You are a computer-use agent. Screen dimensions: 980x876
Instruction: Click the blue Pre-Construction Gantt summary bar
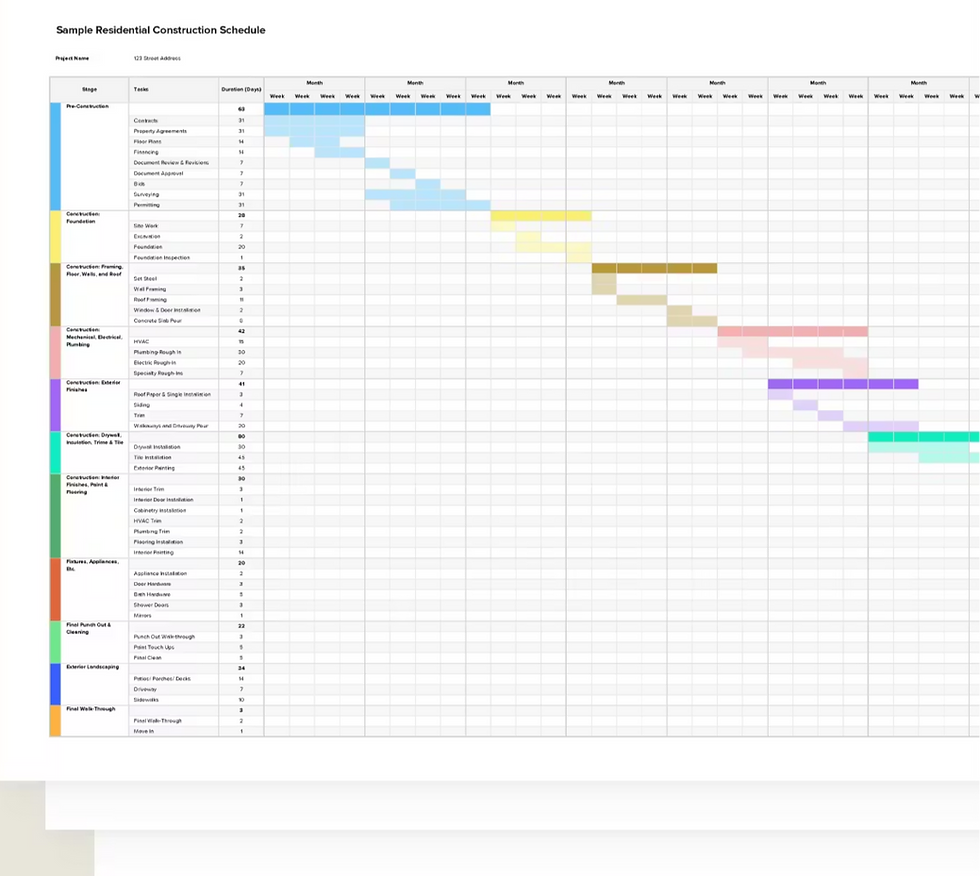tap(377, 109)
